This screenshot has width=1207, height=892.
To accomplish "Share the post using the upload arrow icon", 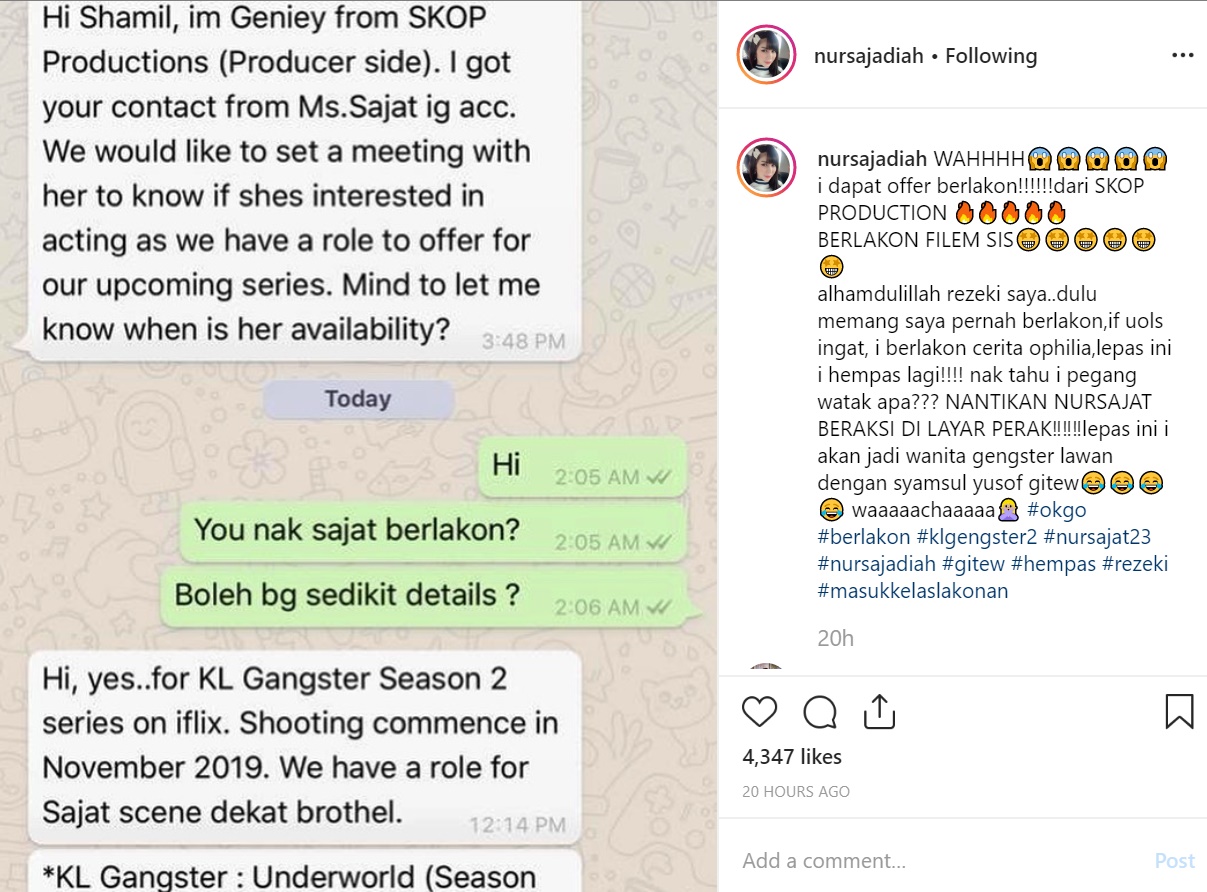I will click(x=878, y=710).
